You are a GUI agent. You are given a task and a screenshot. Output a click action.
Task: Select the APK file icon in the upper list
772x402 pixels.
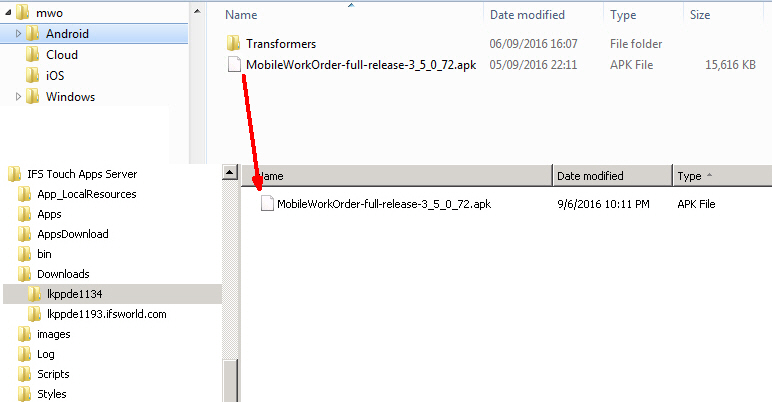pyautogui.click(x=234, y=65)
